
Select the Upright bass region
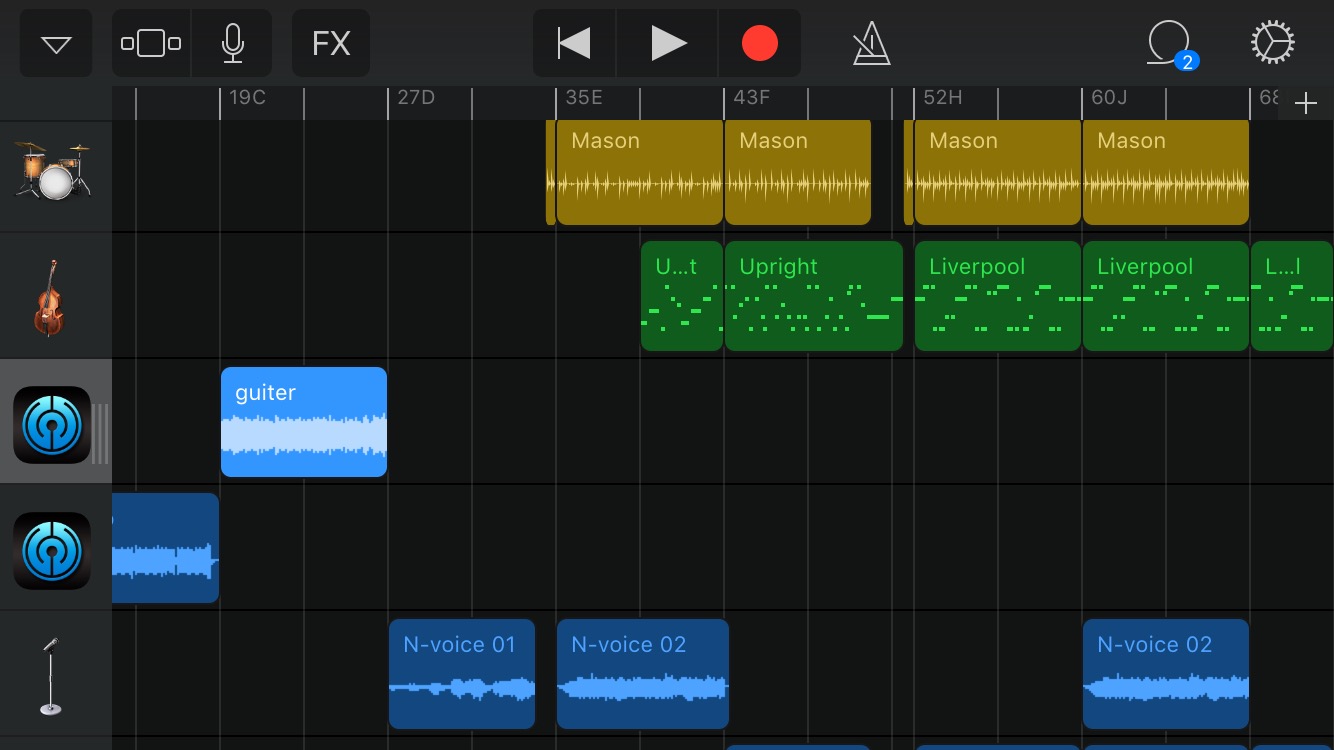(813, 296)
